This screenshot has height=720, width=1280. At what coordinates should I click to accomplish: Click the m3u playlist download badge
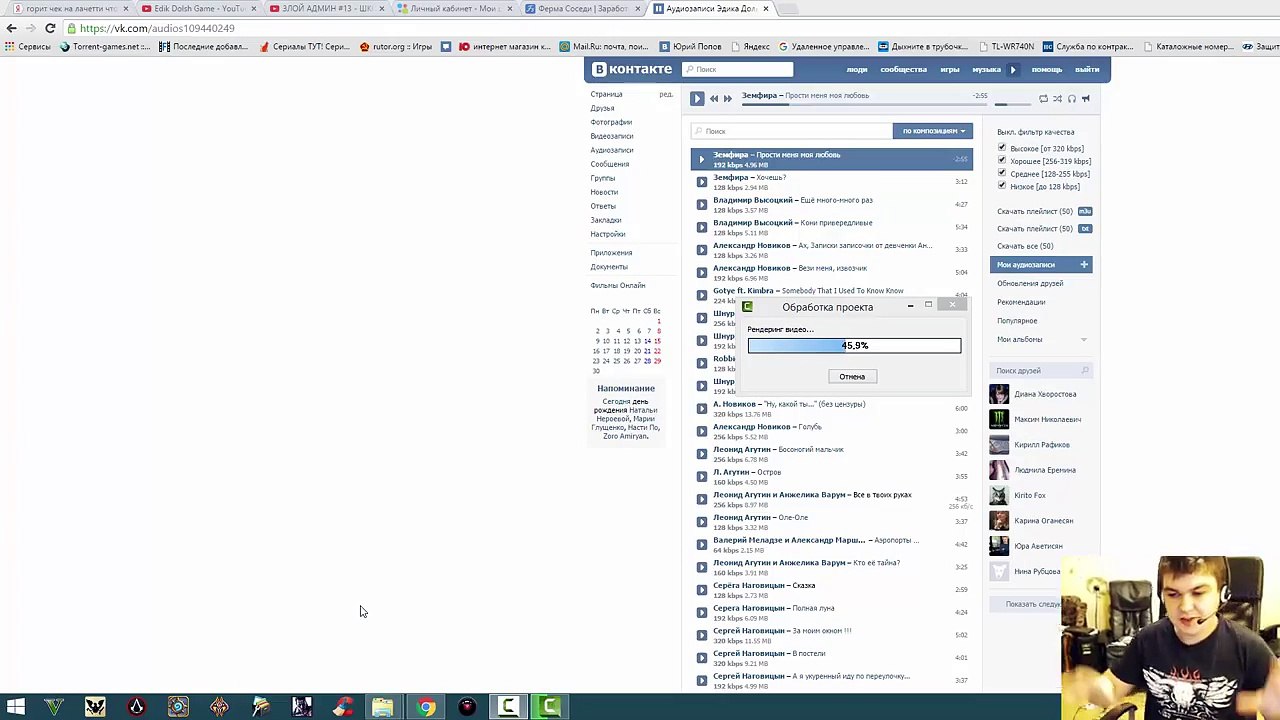tap(1084, 211)
